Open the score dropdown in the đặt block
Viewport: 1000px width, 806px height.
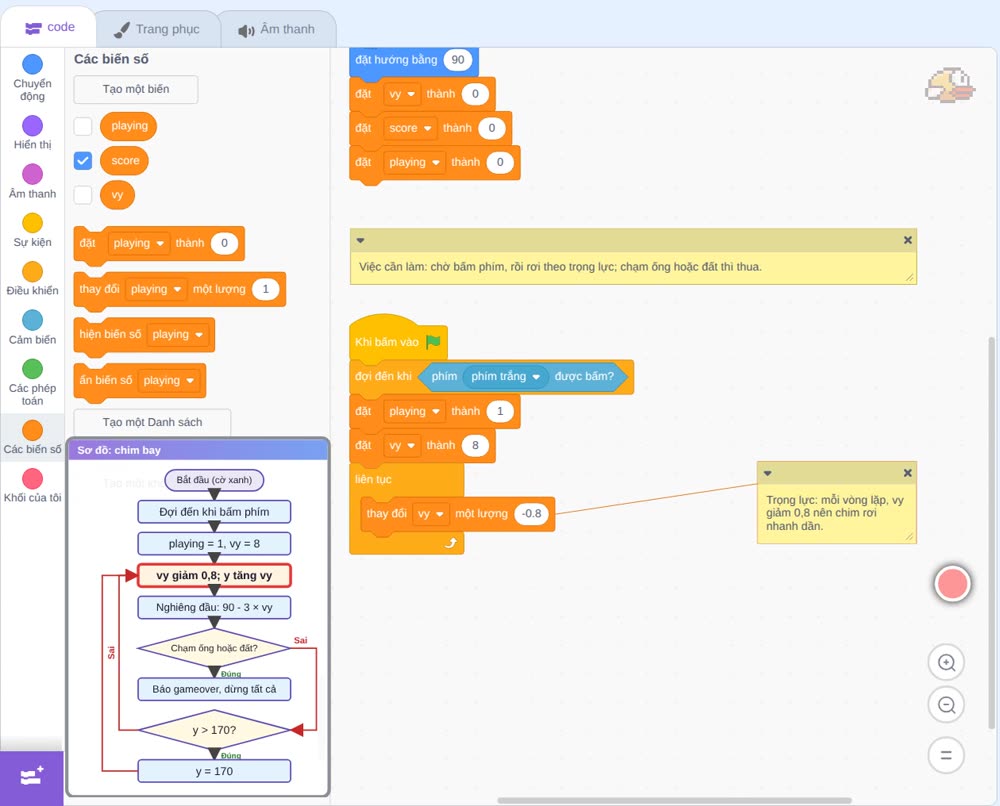410,128
